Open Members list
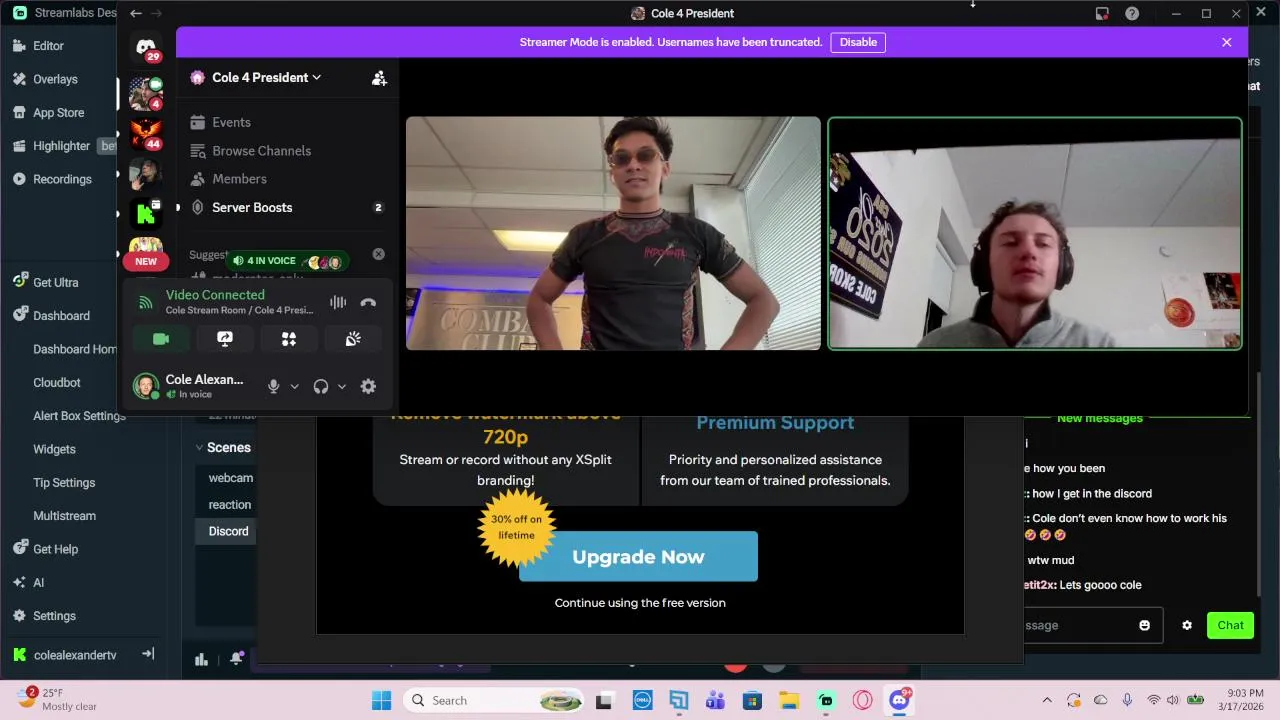The width and height of the screenshot is (1280, 720). click(239, 179)
